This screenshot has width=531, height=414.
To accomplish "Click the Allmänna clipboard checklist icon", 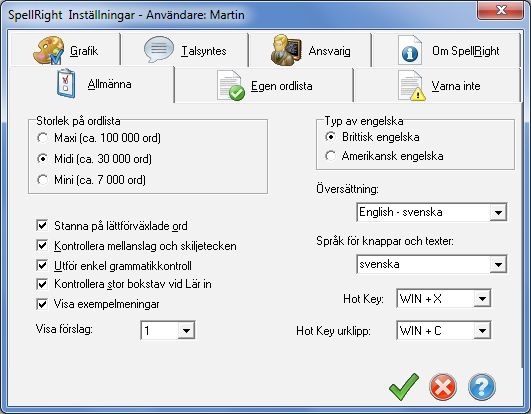I will point(66,83).
